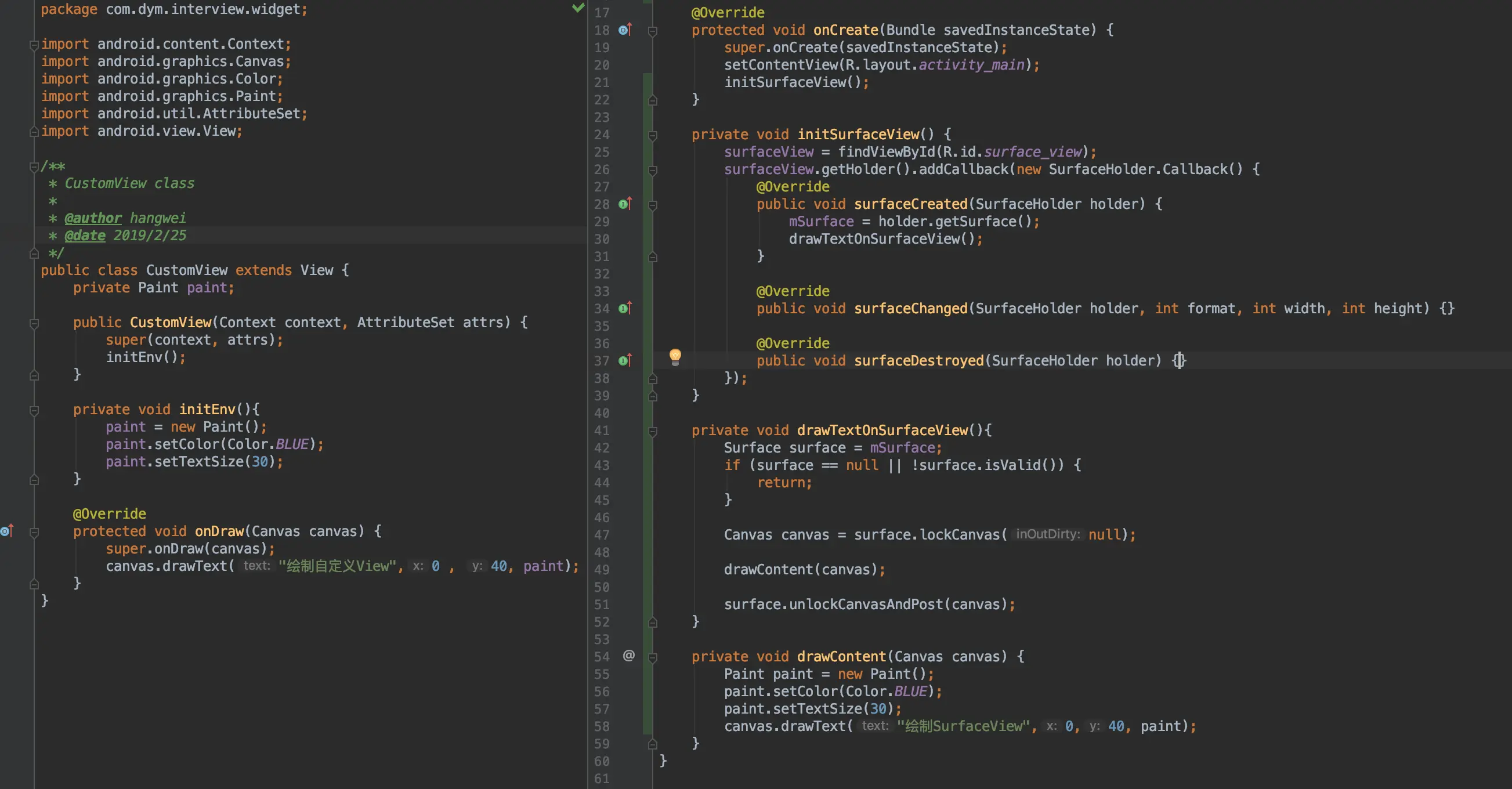Viewport: 1512px width, 789px height.
Task: Fold the onCreate method body
Action: pos(653,31)
